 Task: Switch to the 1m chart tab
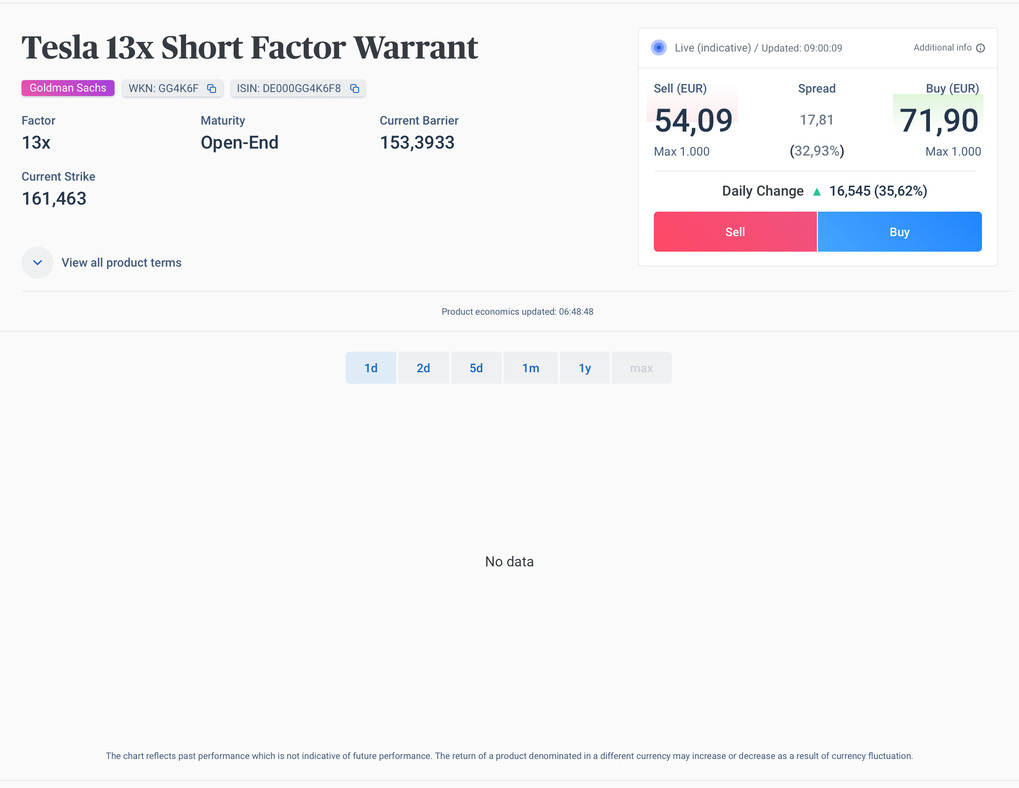point(530,368)
